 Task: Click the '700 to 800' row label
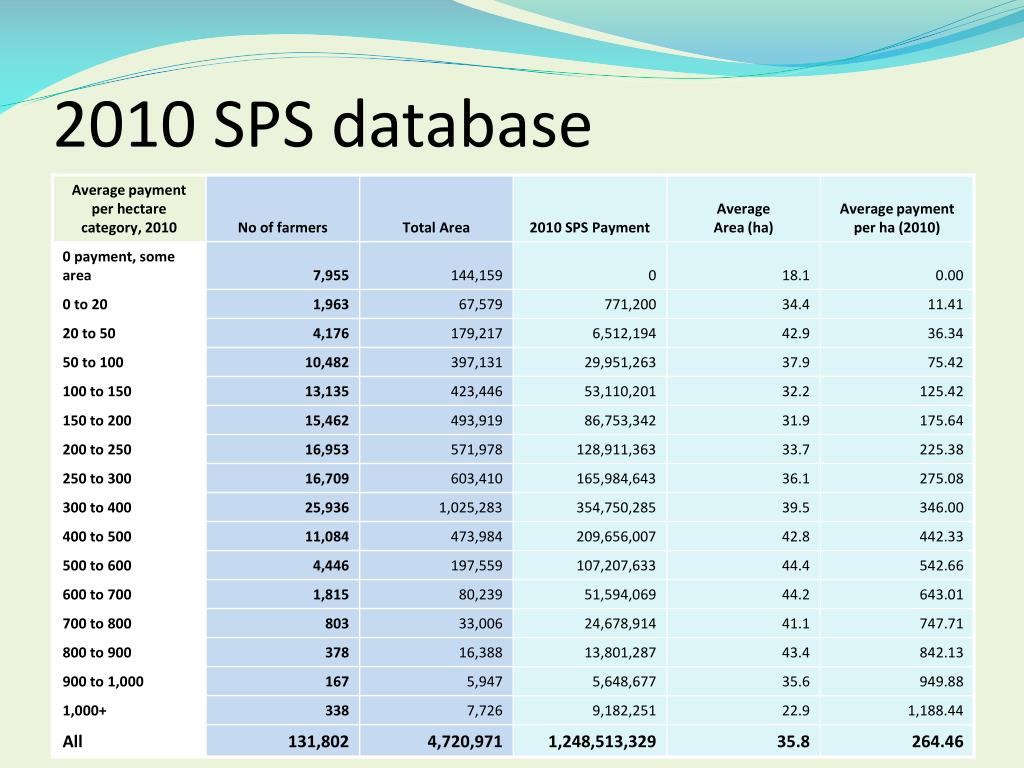[97, 624]
